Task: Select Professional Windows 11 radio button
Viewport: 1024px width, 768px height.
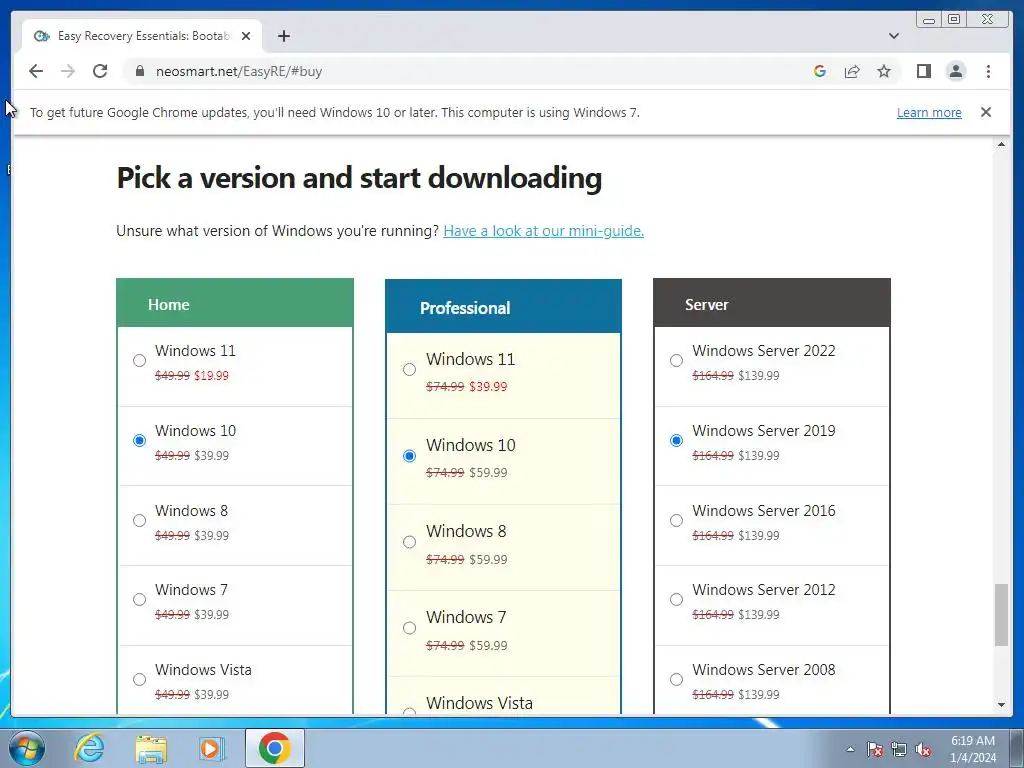Action: click(409, 370)
